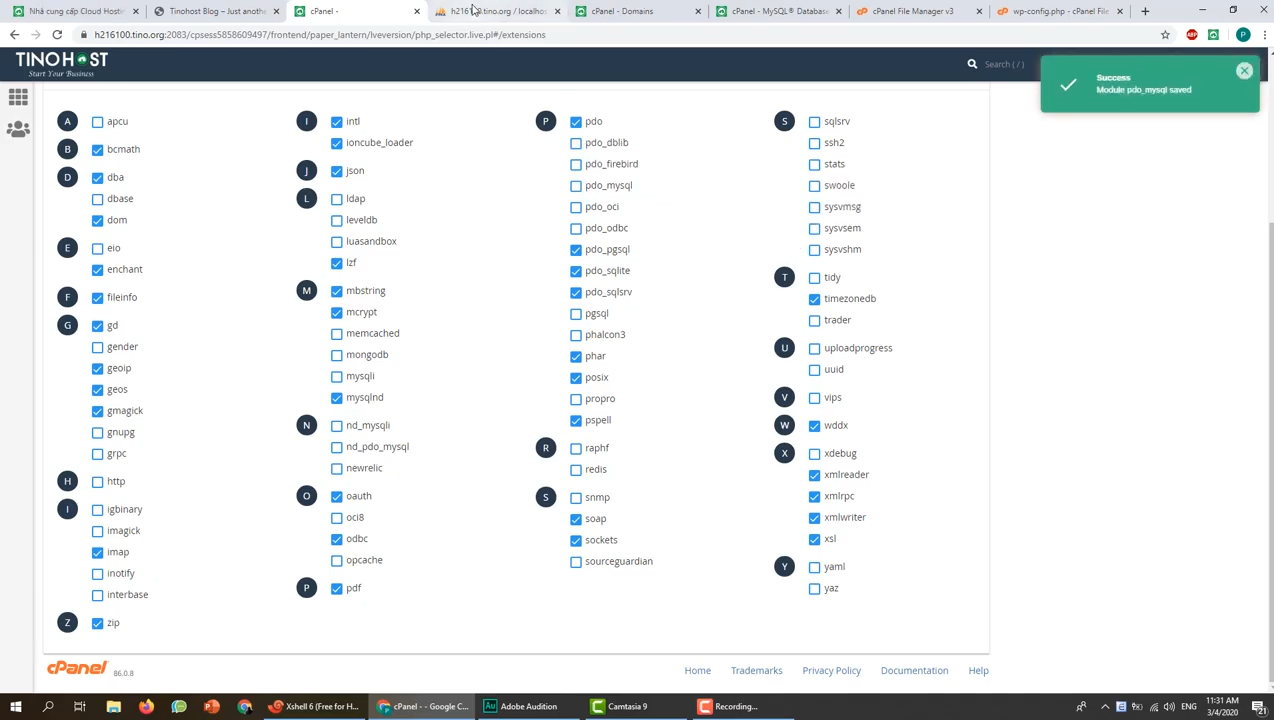Image resolution: width=1274 pixels, height=720 pixels.
Task: Enable the yaml extension checkbox
Action: 815,568
